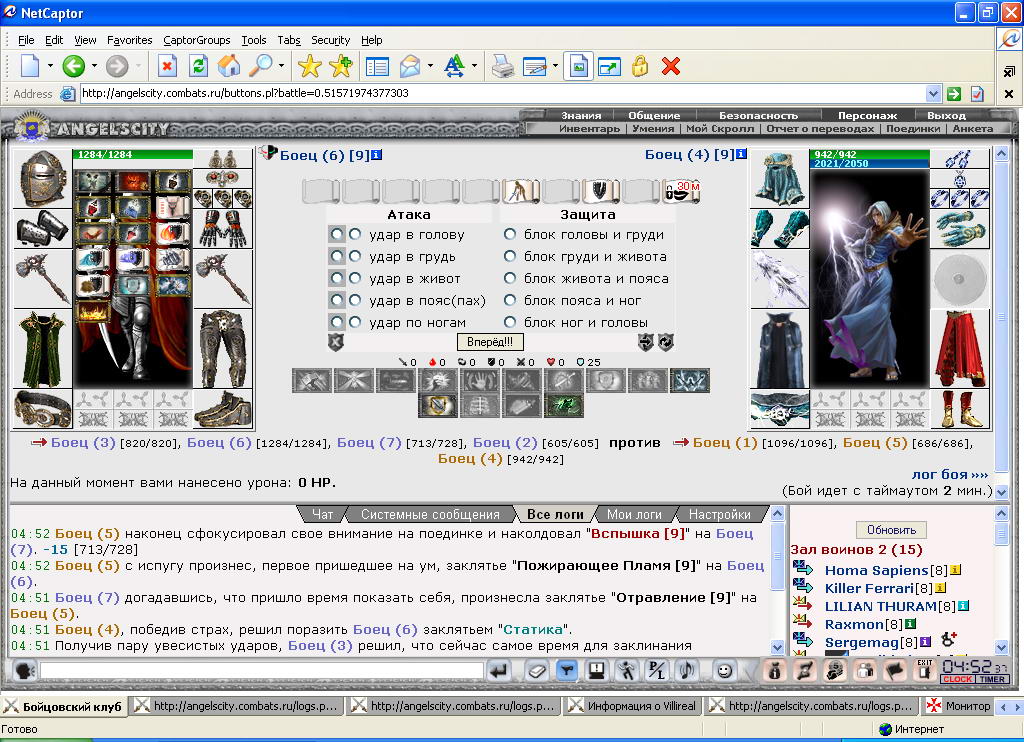Open the Favorites menu
The height and width of the screenshot is (742, 1024).
129,40
